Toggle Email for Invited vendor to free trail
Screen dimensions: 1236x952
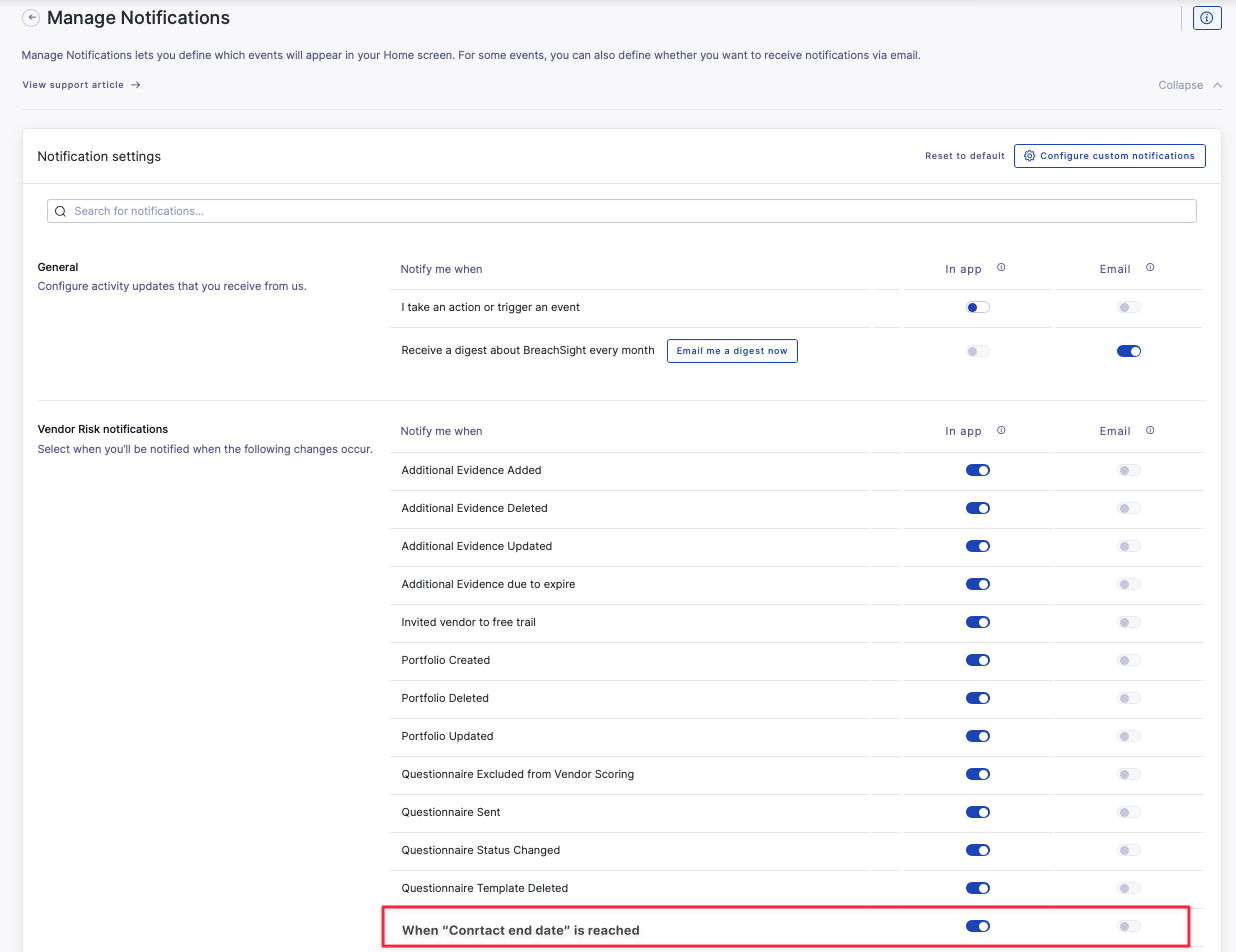[1129, 622]
